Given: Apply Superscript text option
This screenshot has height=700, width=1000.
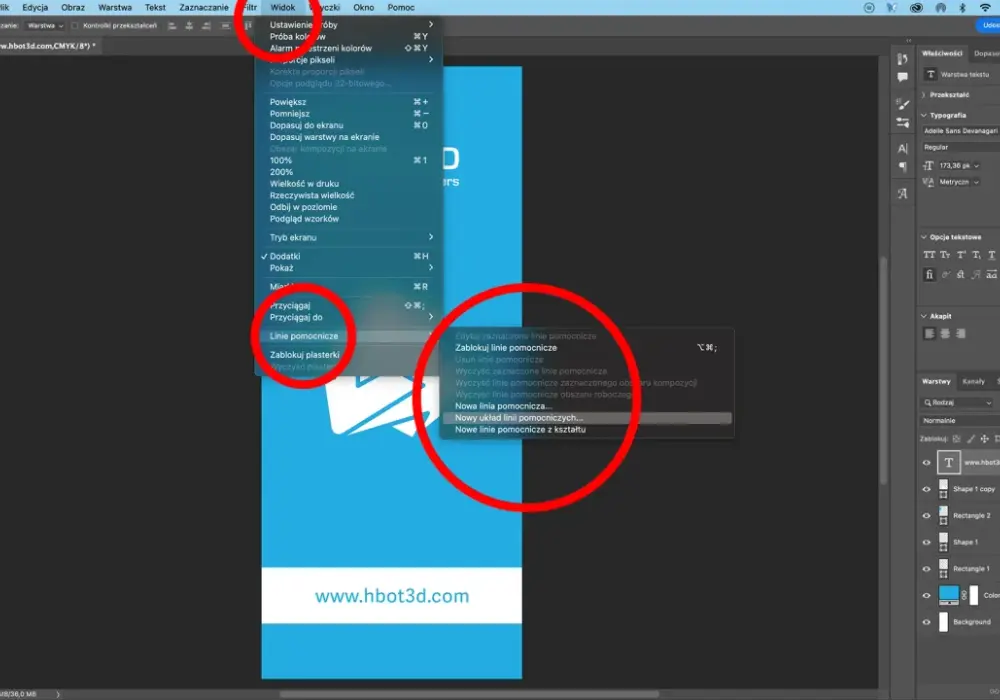Looking at the screenshot, I should (x=961, y=255).
